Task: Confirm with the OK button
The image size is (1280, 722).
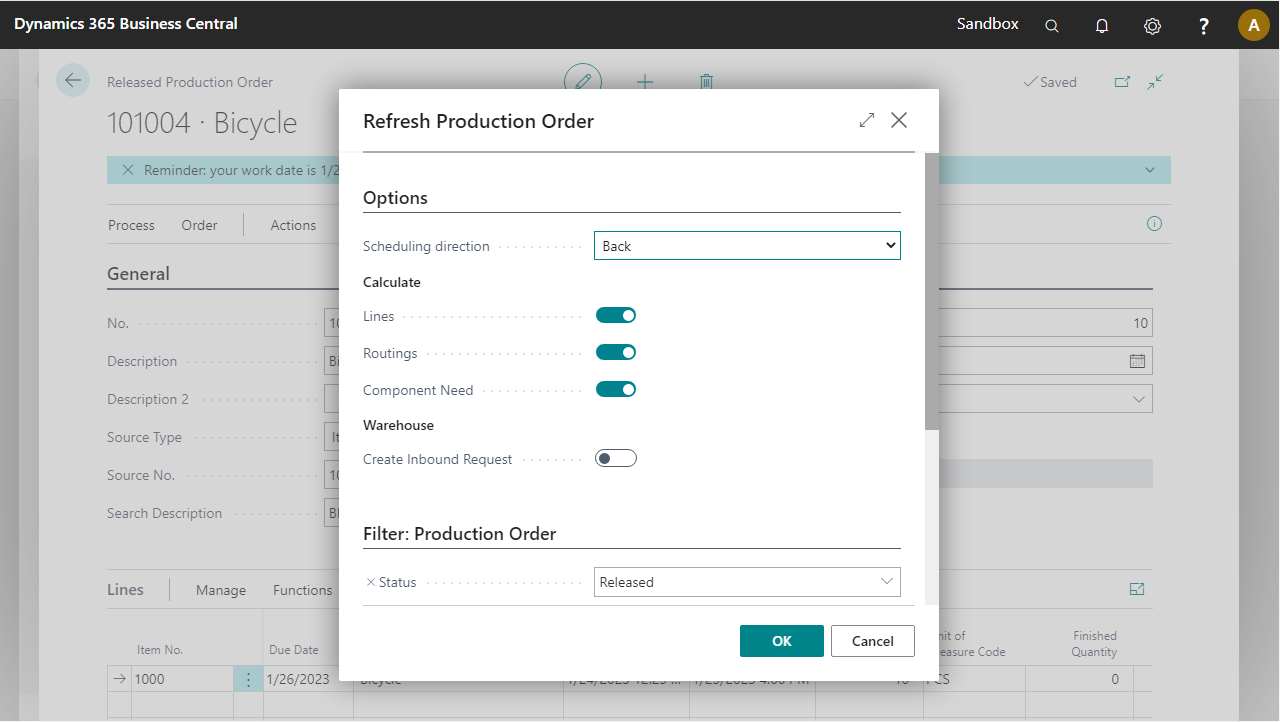Action: click(782, 641)
